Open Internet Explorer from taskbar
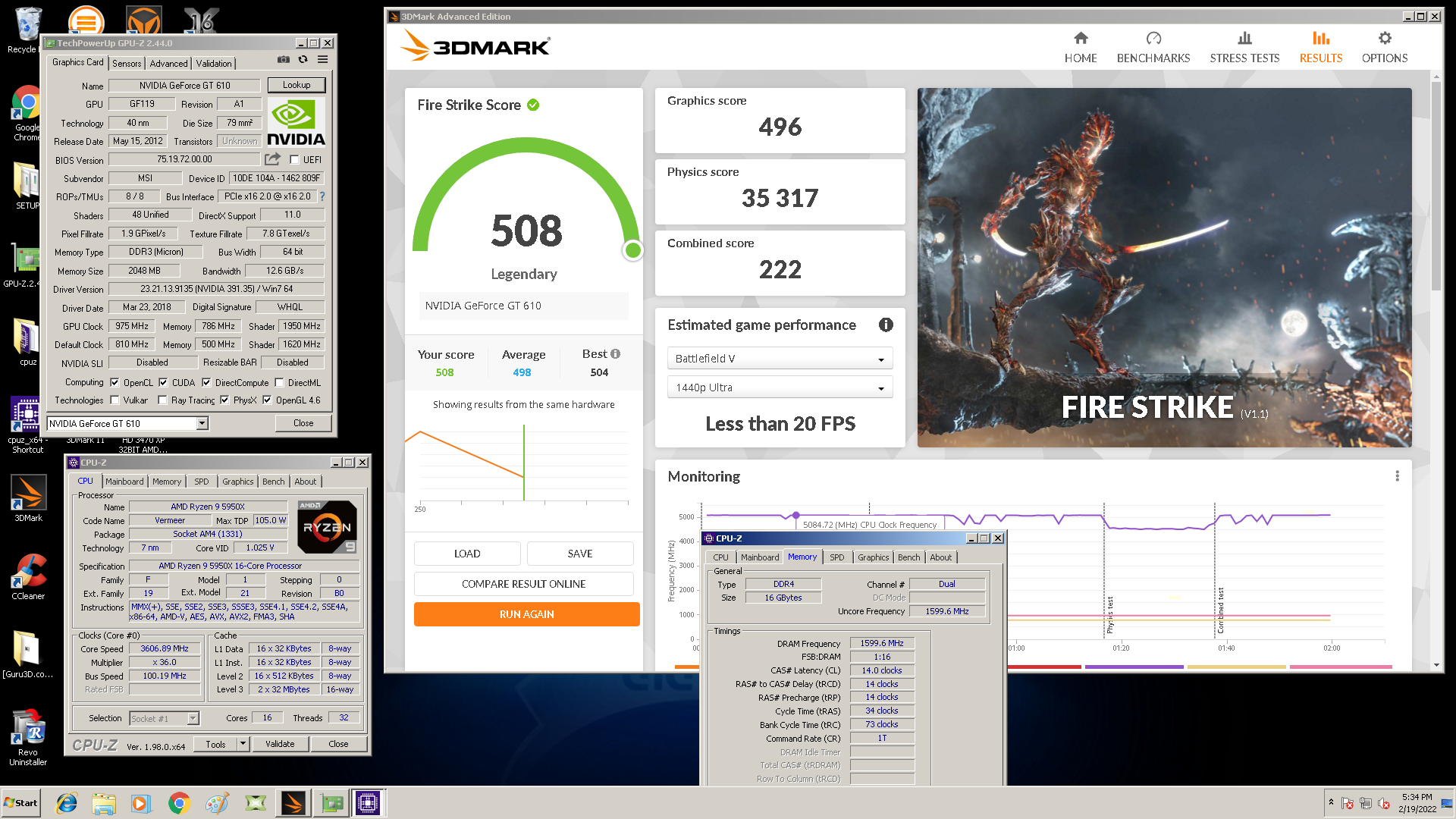The width and height of the screenshot is (1456, 819). pos(67,803)
